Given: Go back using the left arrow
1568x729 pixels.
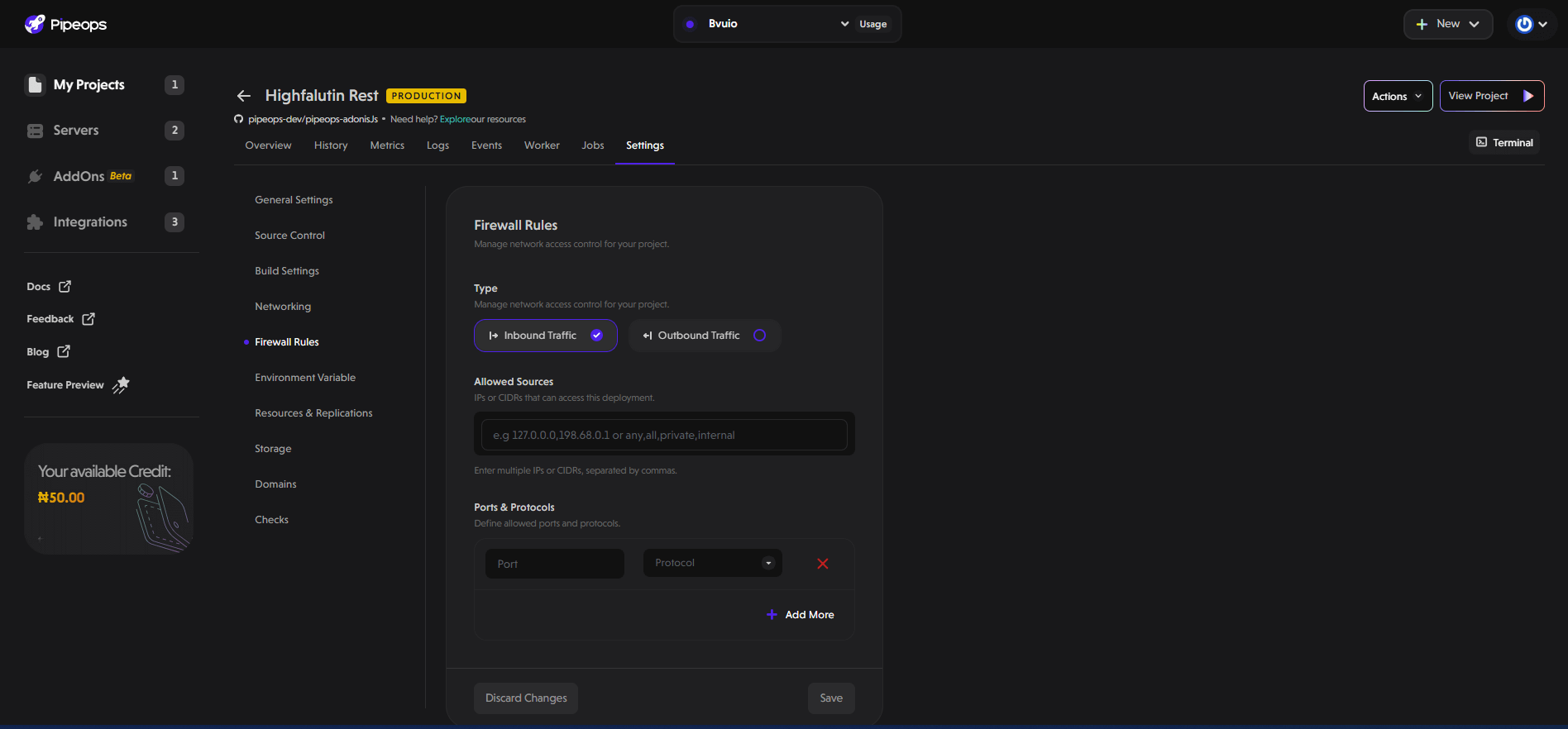Looking at the screenshot, I should (243, 96).
